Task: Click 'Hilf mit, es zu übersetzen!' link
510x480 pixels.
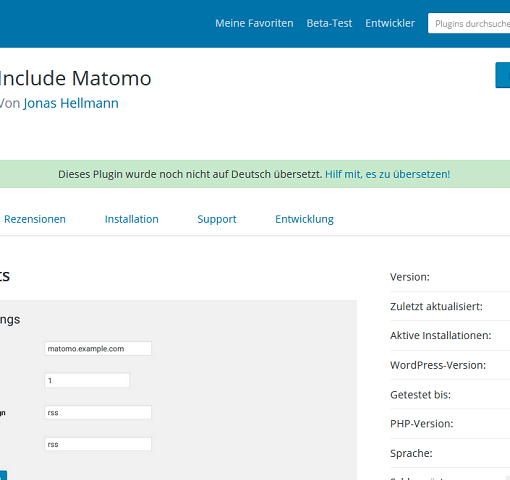Action: [387, 174]
